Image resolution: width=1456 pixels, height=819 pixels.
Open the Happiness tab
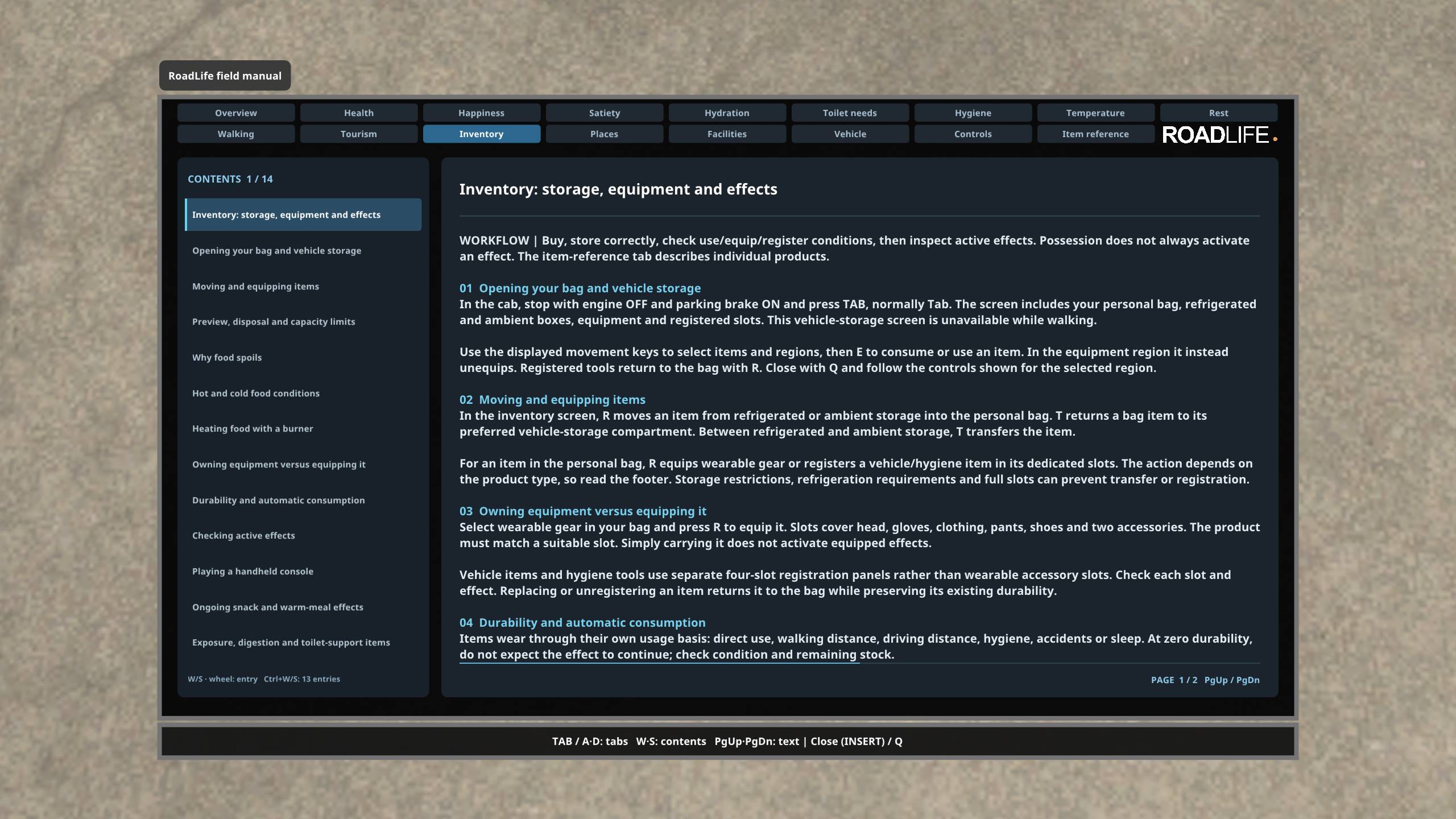pyautogui.click(x=482, y=113)
